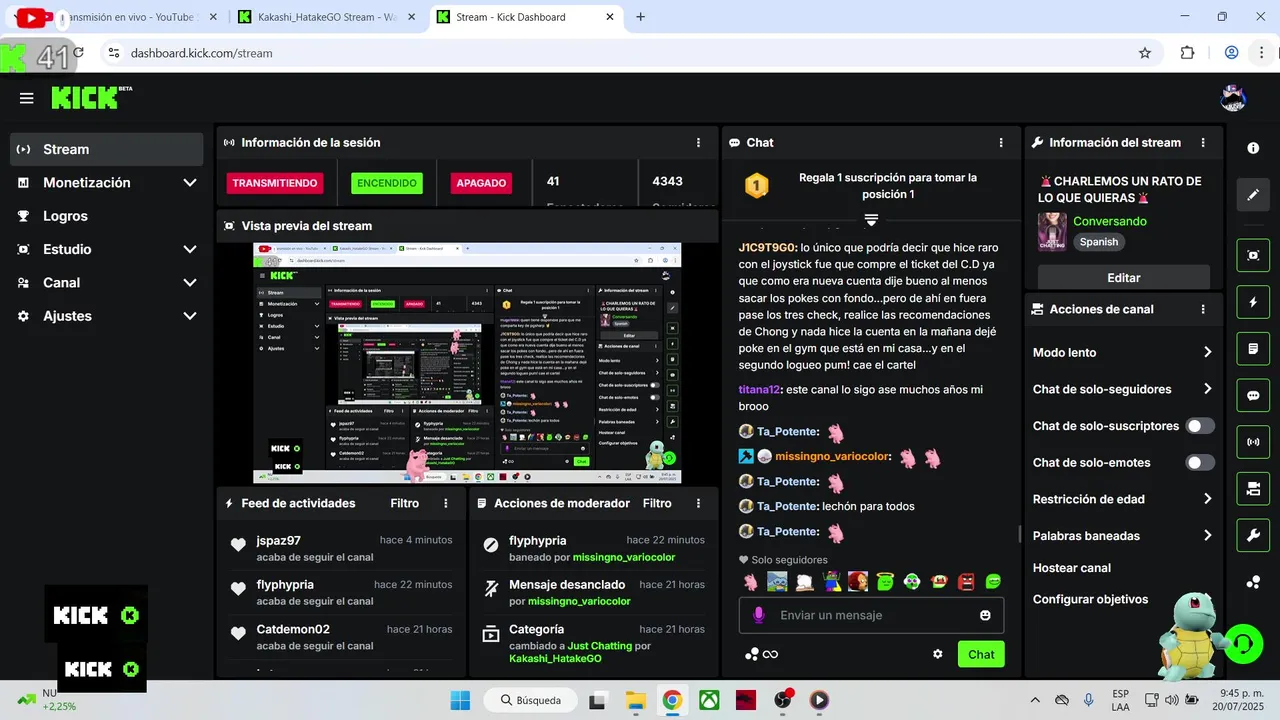Toggle the session info broadcast widget icon

pos(1253,442)
